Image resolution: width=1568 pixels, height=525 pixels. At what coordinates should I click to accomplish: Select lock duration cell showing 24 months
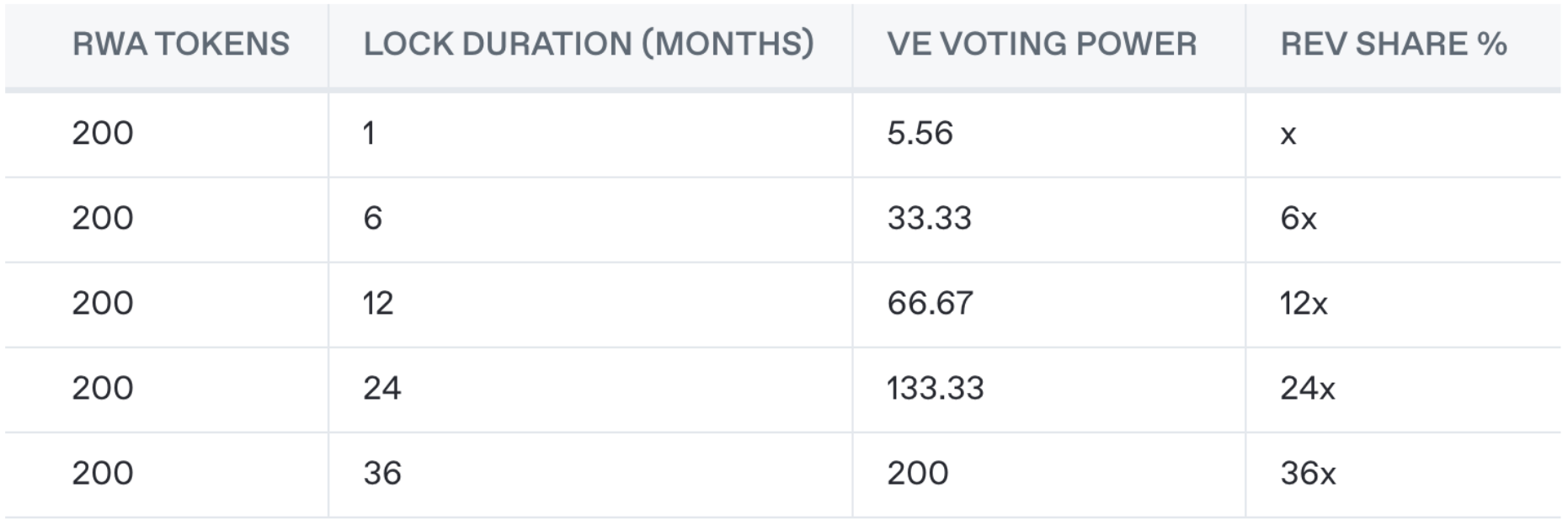(381, 389)
